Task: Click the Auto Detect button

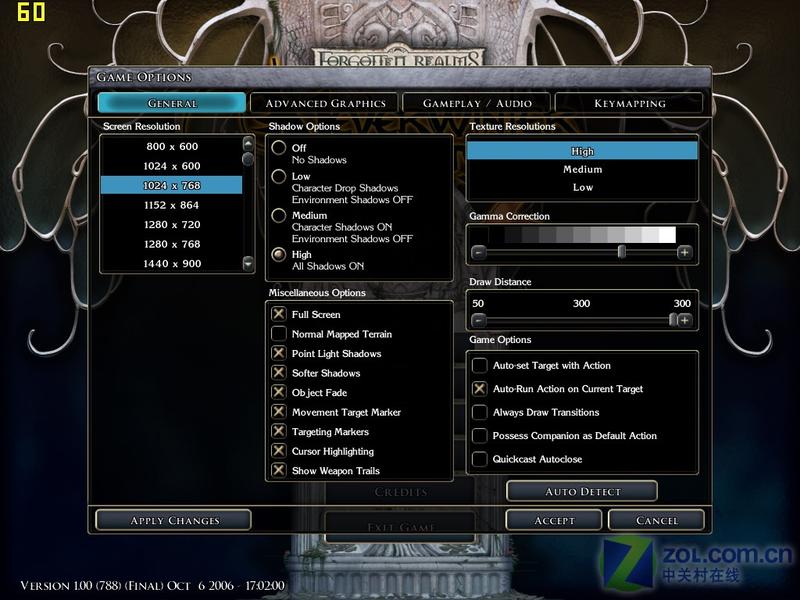Action: 582,491
